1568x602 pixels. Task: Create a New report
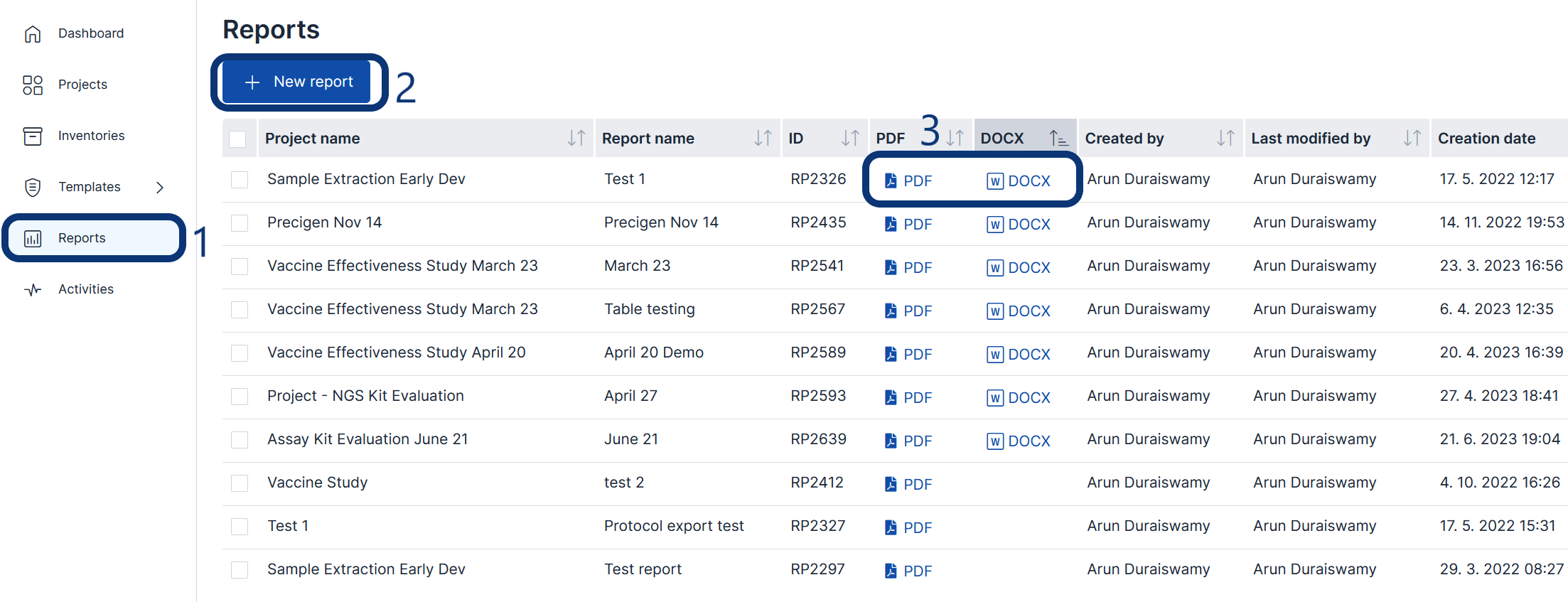click(x=298, y=82)
